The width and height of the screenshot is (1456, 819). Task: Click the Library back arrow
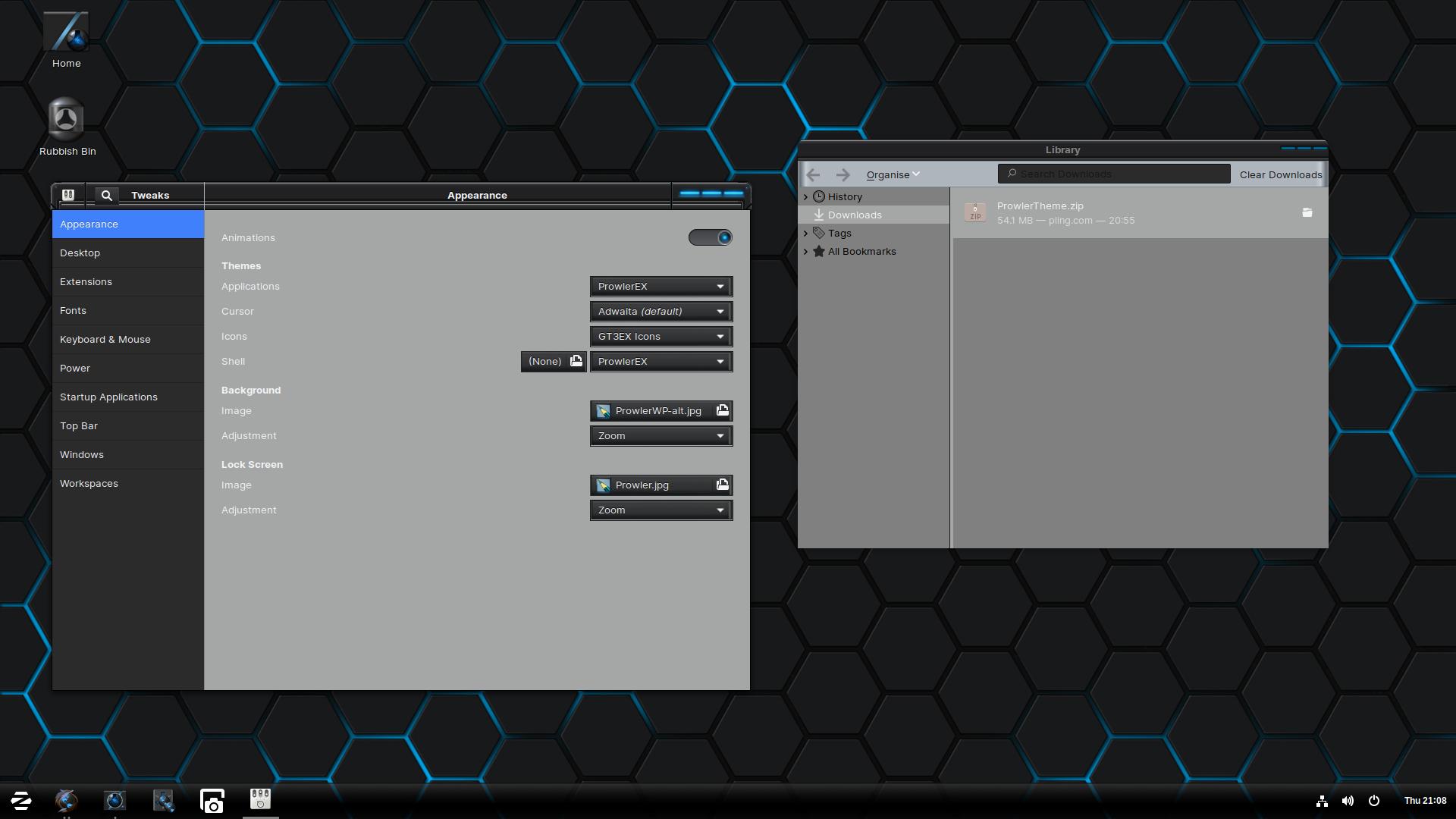point(813,174)
